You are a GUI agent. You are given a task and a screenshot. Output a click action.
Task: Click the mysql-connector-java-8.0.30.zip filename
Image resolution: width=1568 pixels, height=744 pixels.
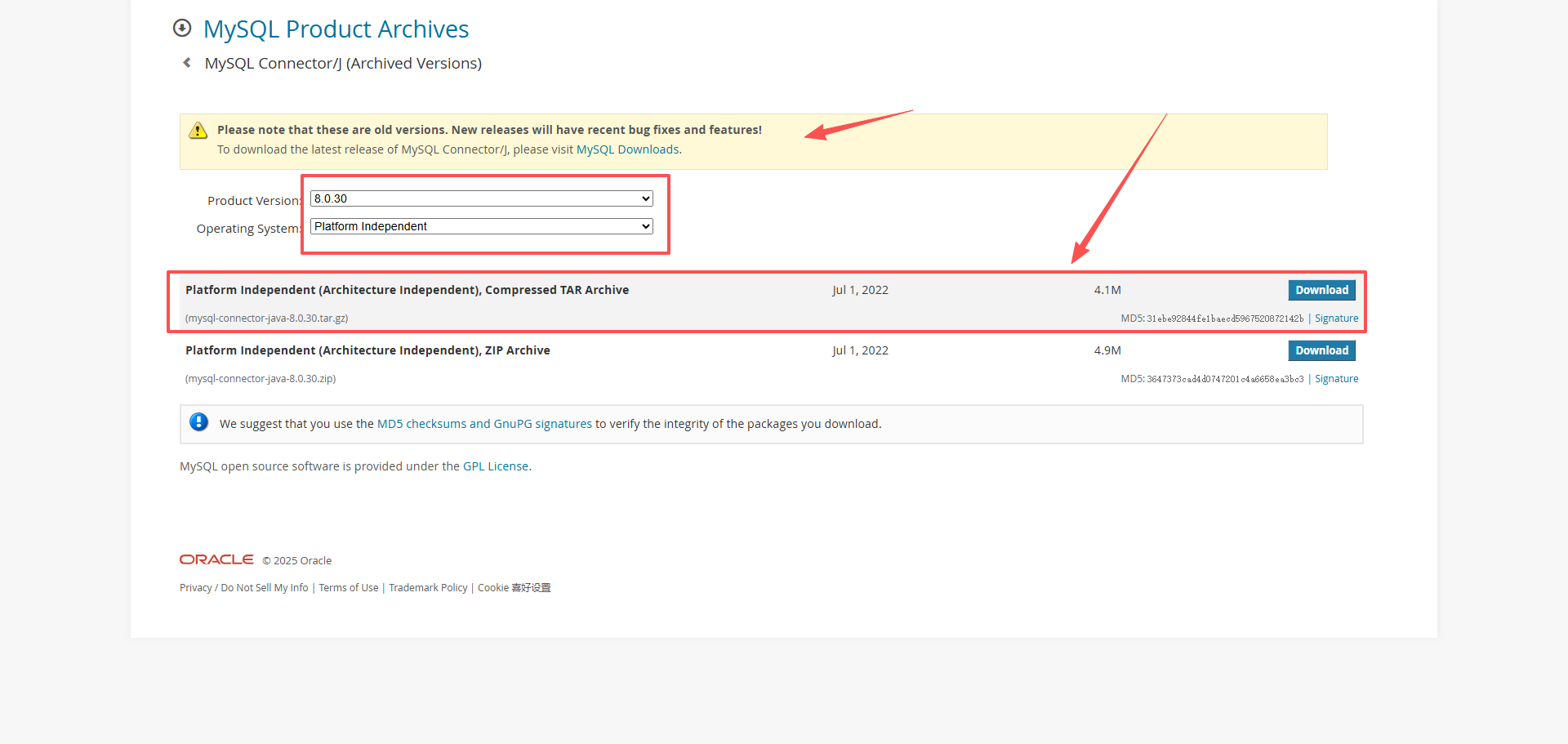point(261,379)
